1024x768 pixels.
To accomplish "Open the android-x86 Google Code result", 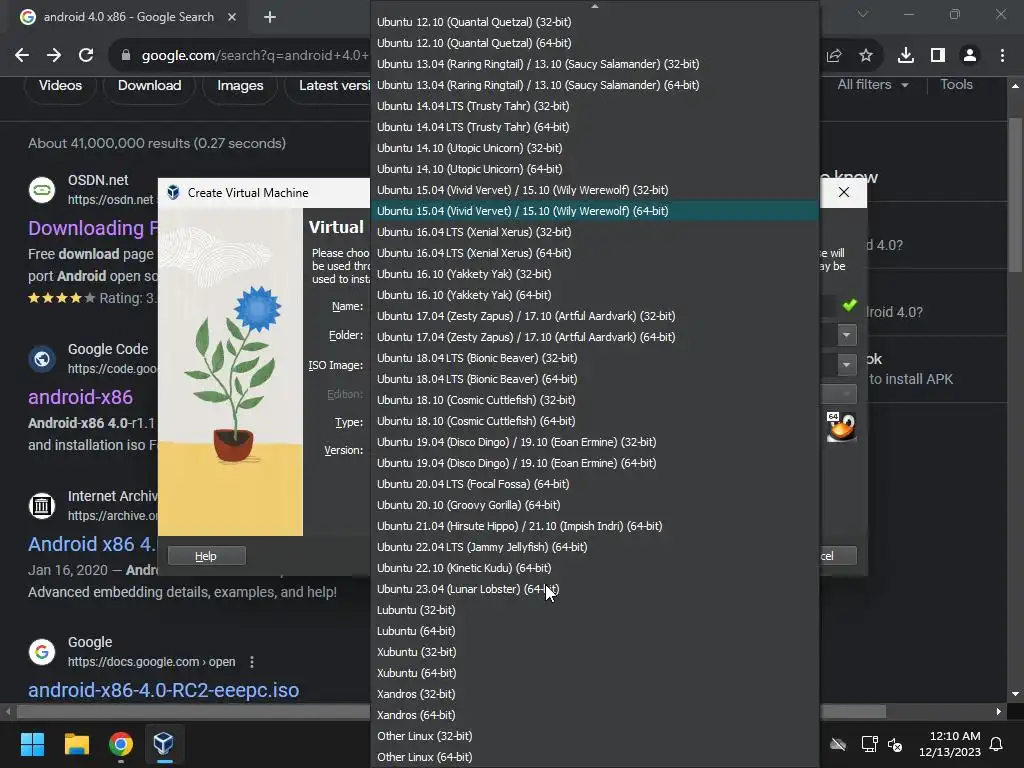I will point(80,397).
